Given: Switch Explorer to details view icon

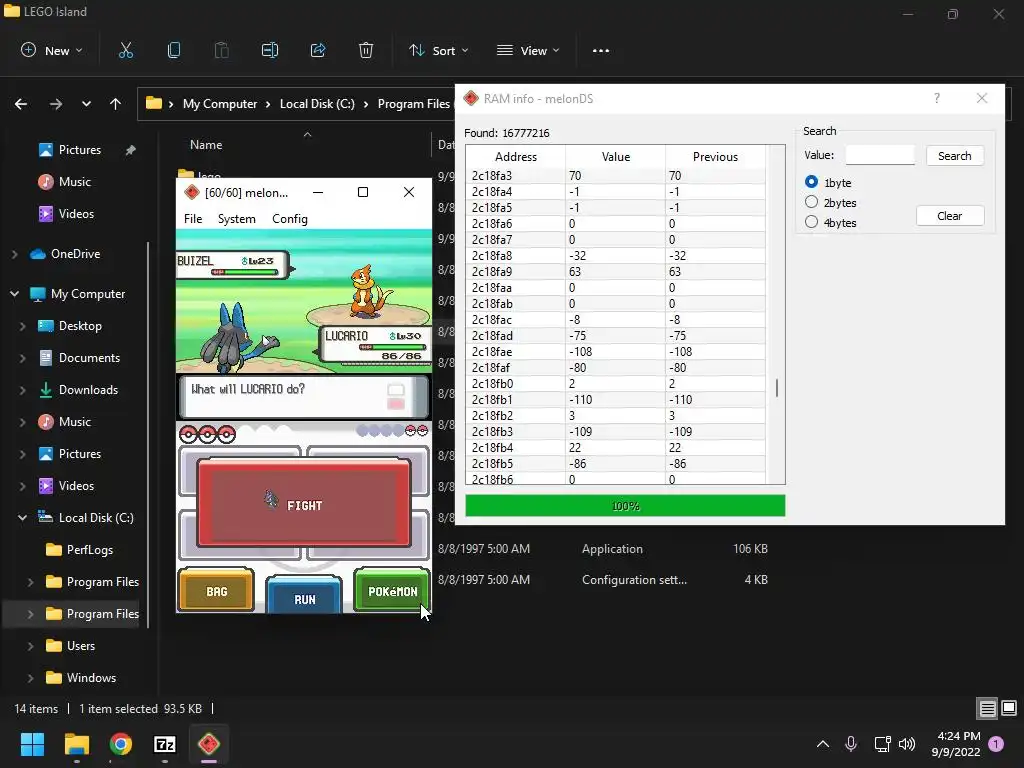Looking at the screenshot, I should [987, 708].
